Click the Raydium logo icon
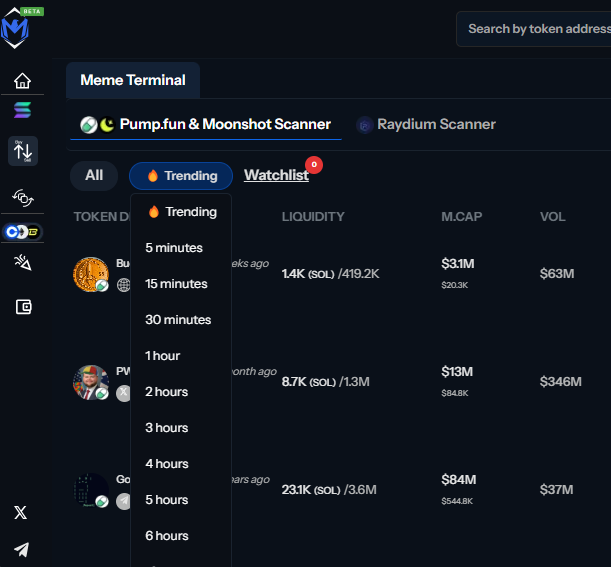This screenshot has width=611, height=567. [x=365, y=125]
